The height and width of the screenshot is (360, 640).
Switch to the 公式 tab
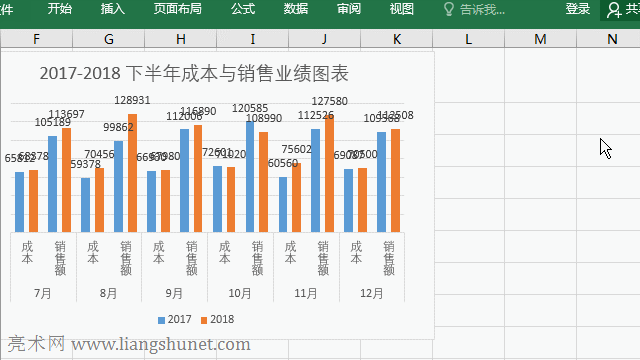coord(243,9)
